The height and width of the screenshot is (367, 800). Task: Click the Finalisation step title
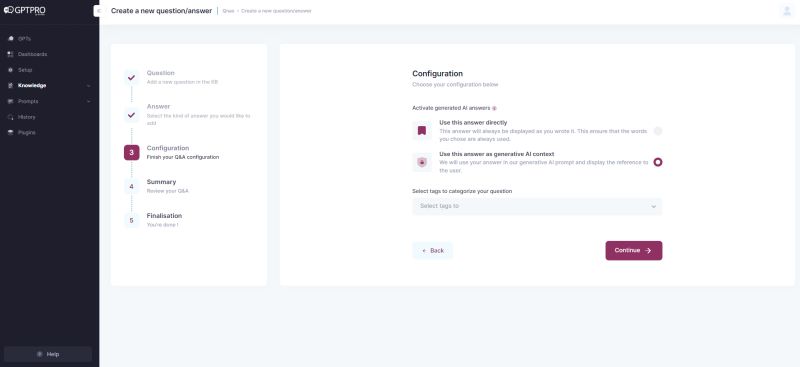point(164,216)
